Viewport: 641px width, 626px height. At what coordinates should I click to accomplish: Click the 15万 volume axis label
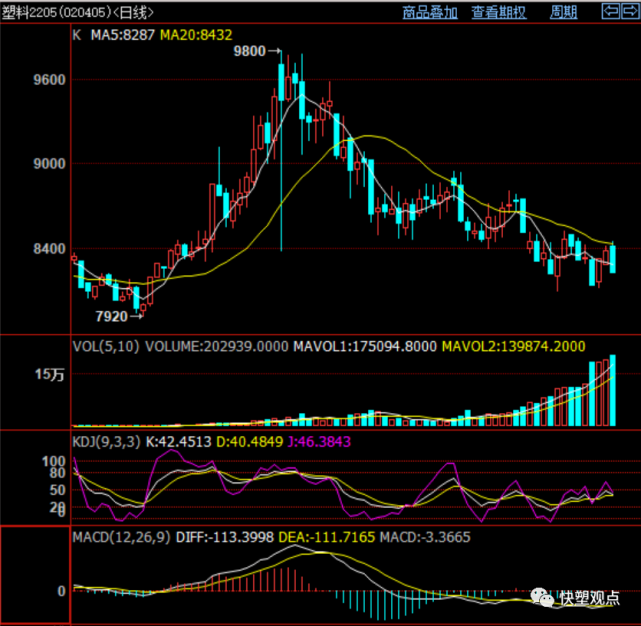coord(49,374)
